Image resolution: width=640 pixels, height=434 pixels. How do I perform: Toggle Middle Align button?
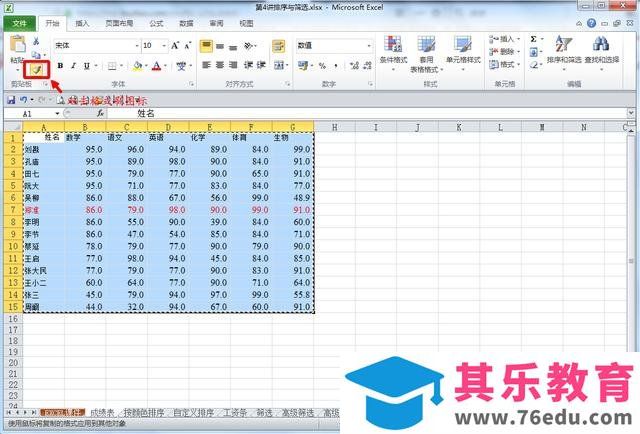tap(220, 46)
